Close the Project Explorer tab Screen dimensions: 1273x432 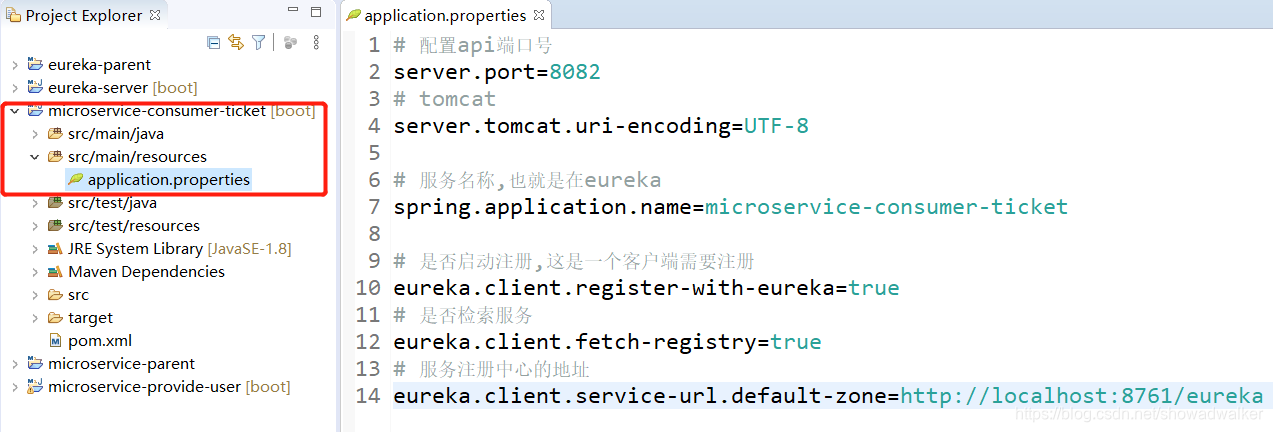click(x=155, y=15)
